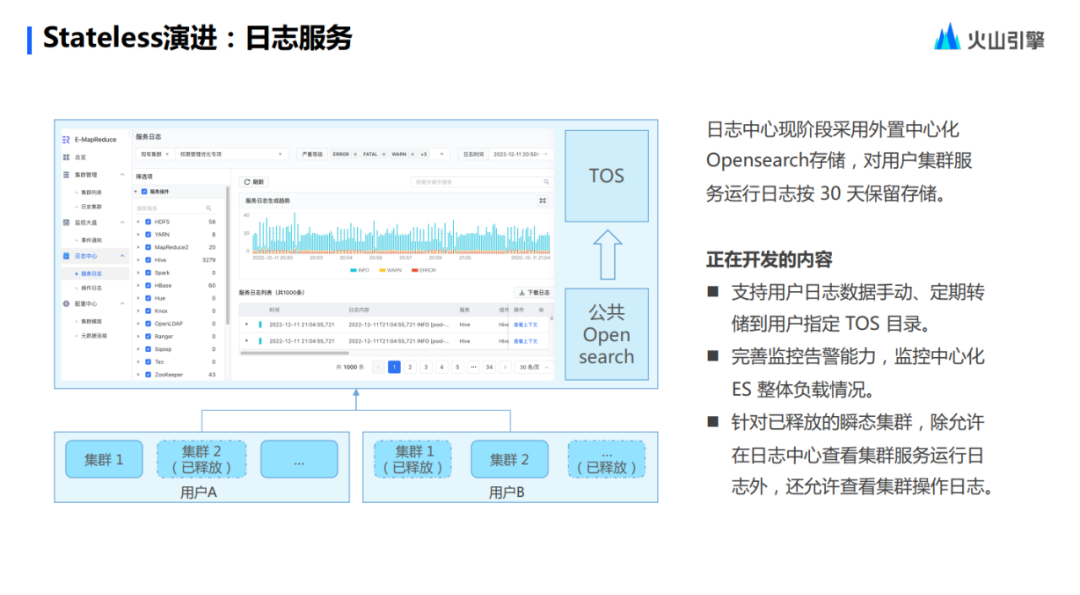The height and width of the screenshot is (595, 1080).
Task: Open the severity level dropdown arrow
Action: pos(442,154)
